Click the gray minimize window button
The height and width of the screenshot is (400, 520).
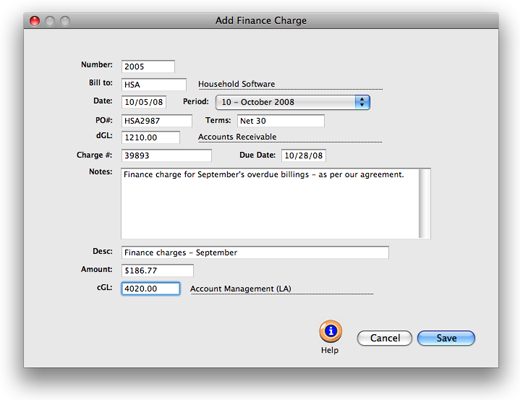[x=50, y=21]
